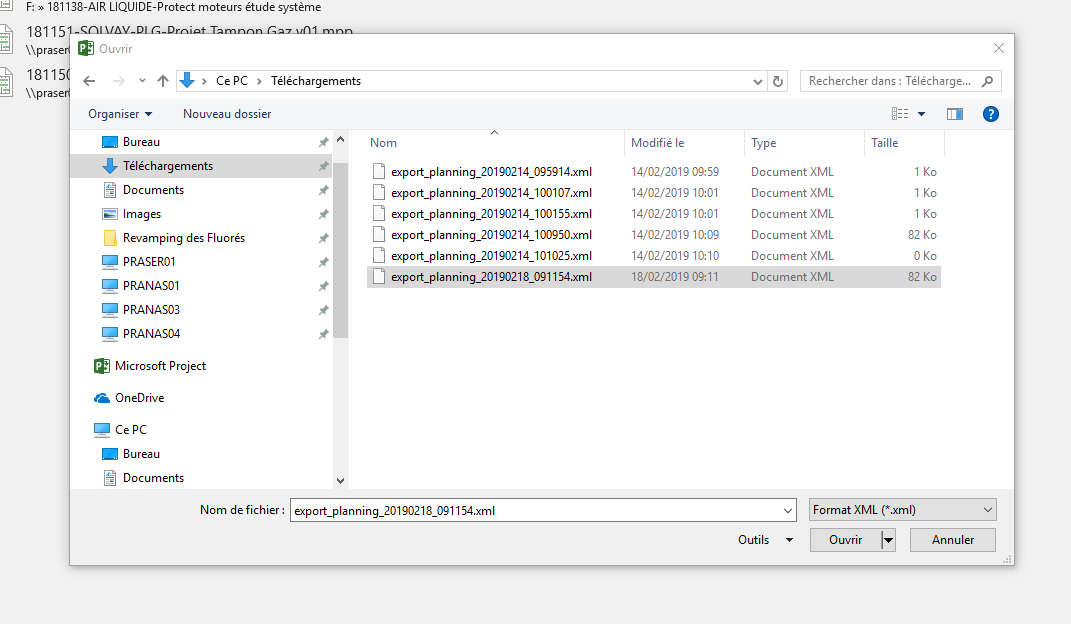1071x624 pixels.
Task: Select export_planning_20190214_100950.xml file
Action: pos(491,235)
